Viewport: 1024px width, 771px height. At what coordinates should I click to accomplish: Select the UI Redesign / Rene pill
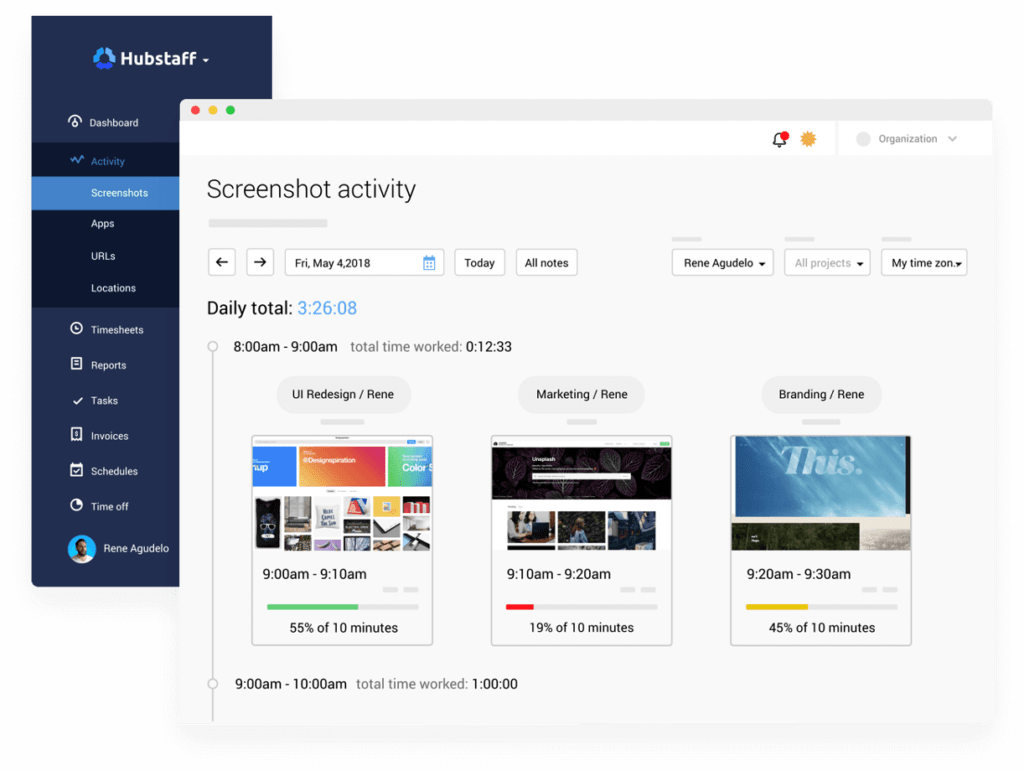(x=344, y=394)
